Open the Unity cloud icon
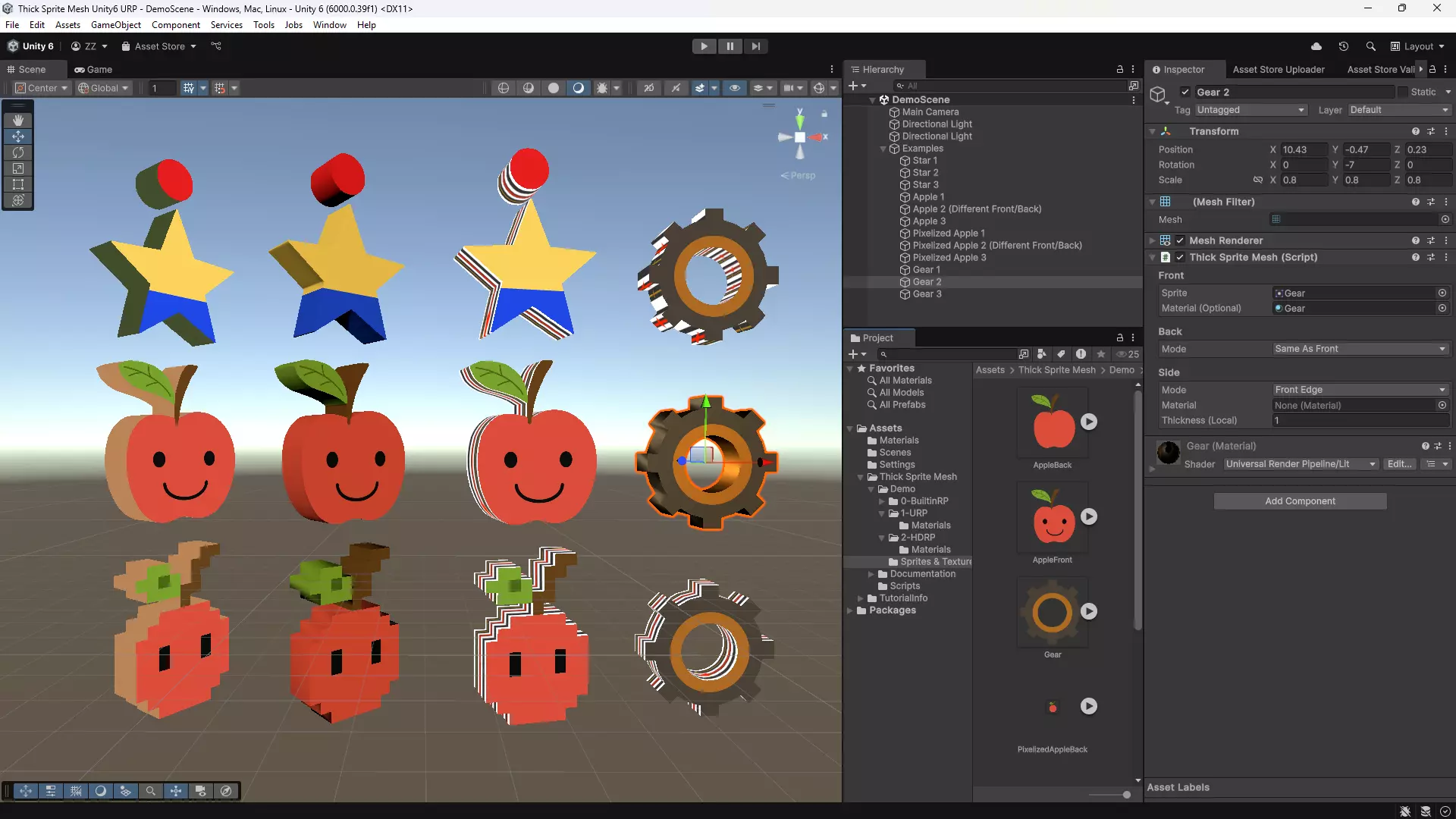This screenshot has height=819, width=1456. pyautogui.click(x=1316, y=46)
